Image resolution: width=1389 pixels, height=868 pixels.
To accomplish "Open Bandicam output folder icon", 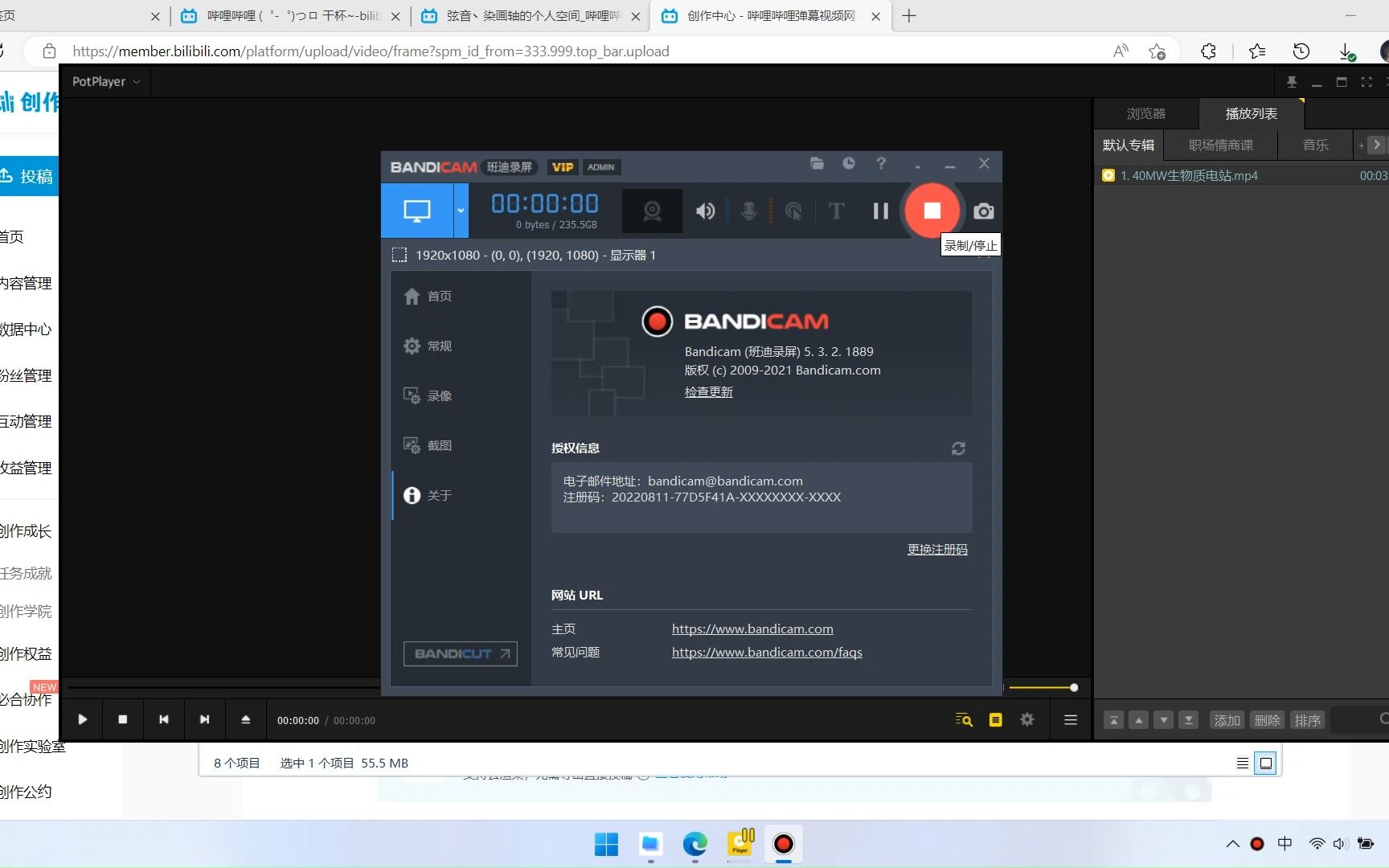I will [817, 164].
